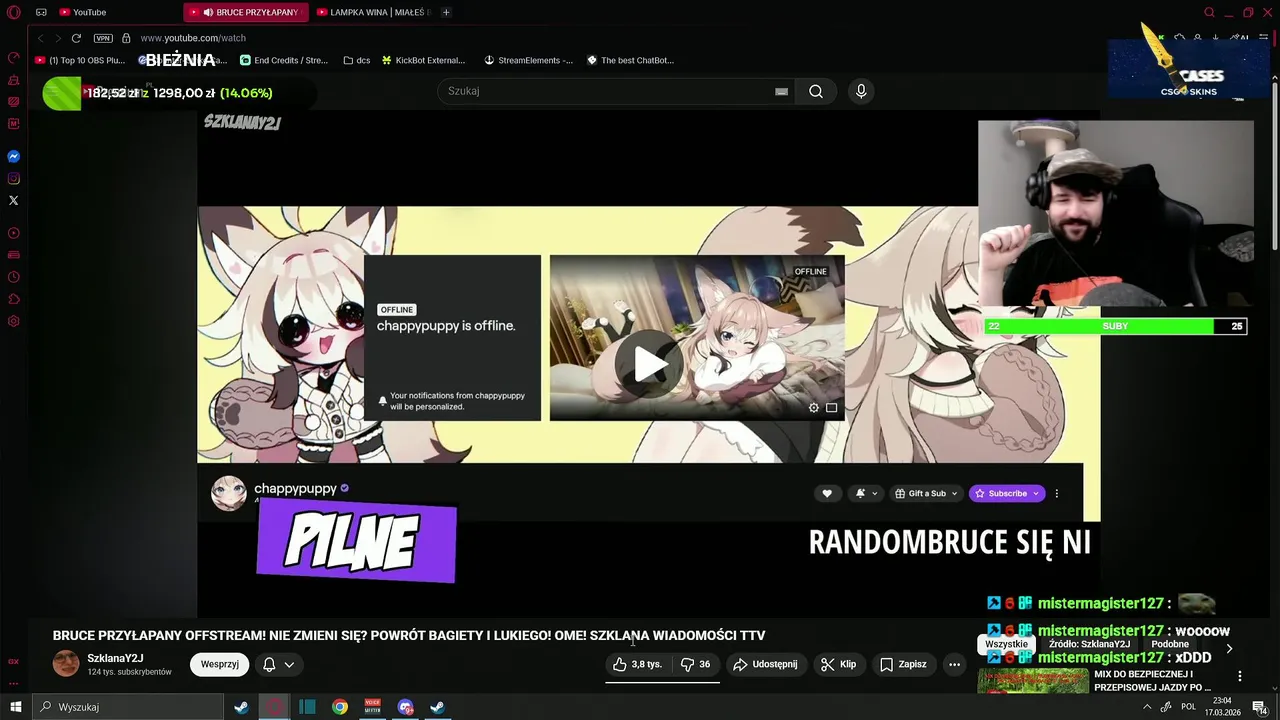Switch language from POL indicator
The width and height of the screenshot is (1280, 720).
(1188, 707)
